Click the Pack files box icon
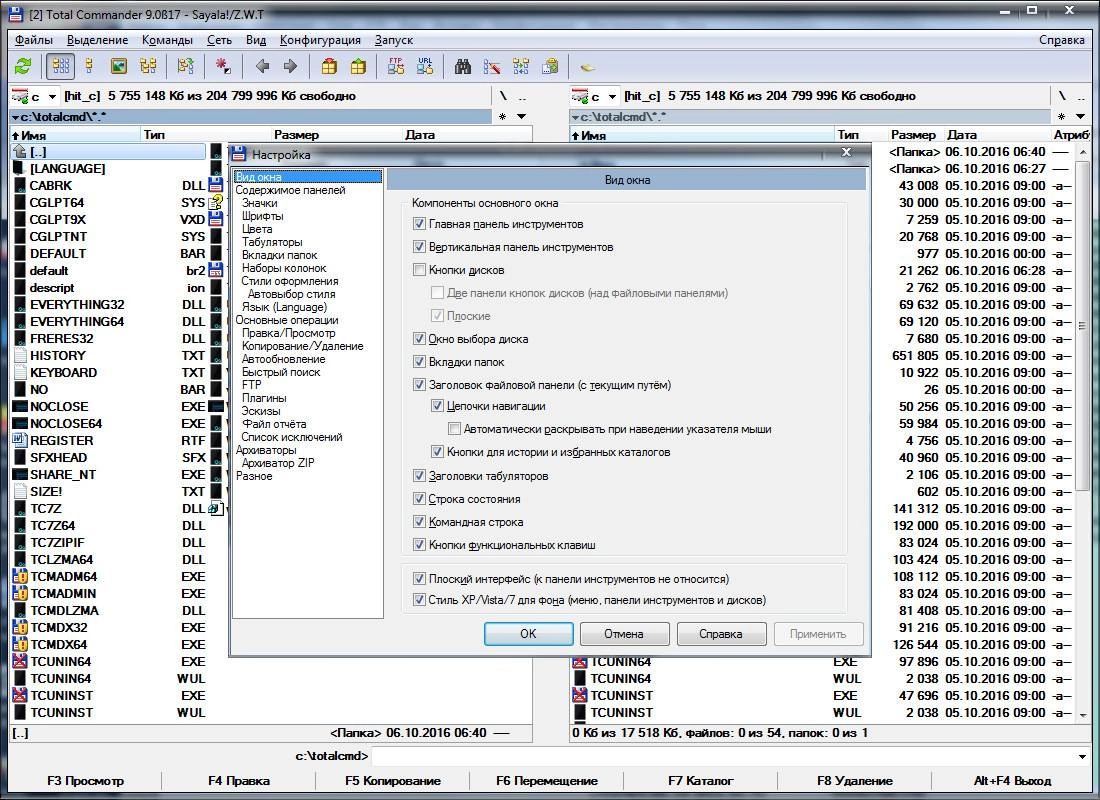Screen dimensions: 1100x800 click(x=329, y=67)
